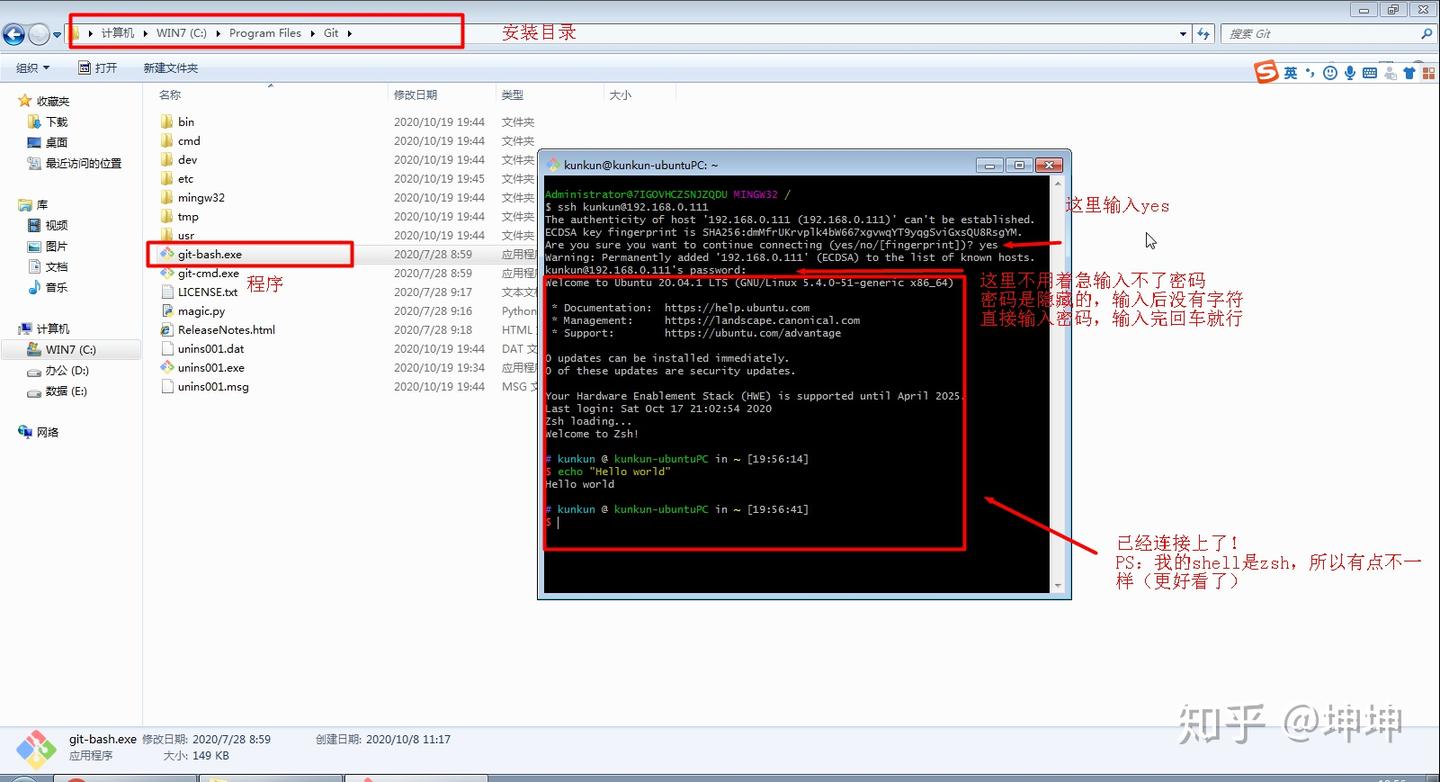Activate Sogou voice input via microphone icon
1440x782 pixels.
[1350, 72]
